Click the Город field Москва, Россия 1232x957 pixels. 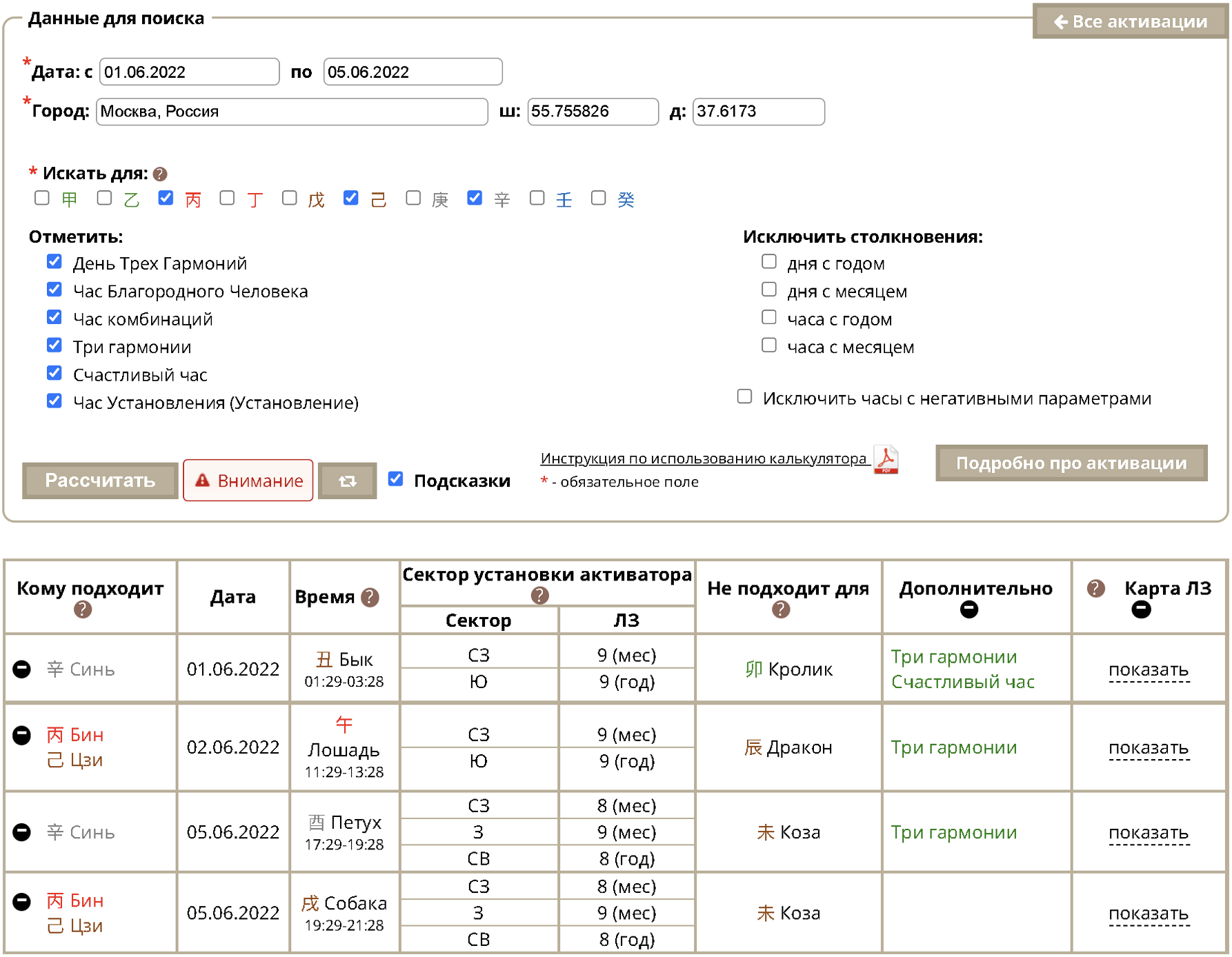coord(292,112)
